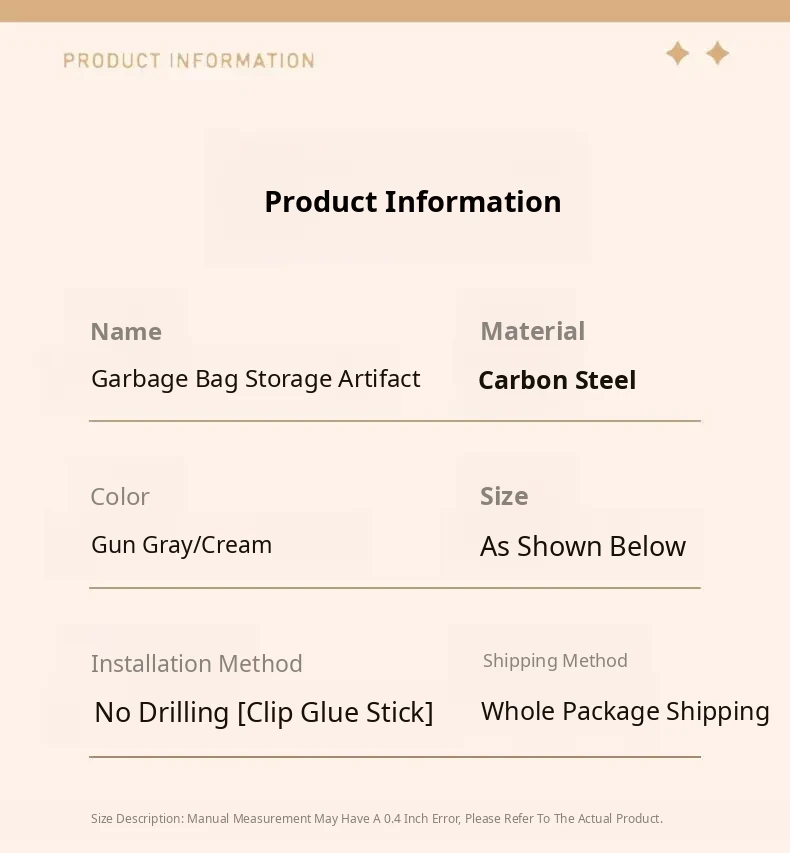Click the Size field label
This screenshot has height=853, width=790.
tap(504, 497)
